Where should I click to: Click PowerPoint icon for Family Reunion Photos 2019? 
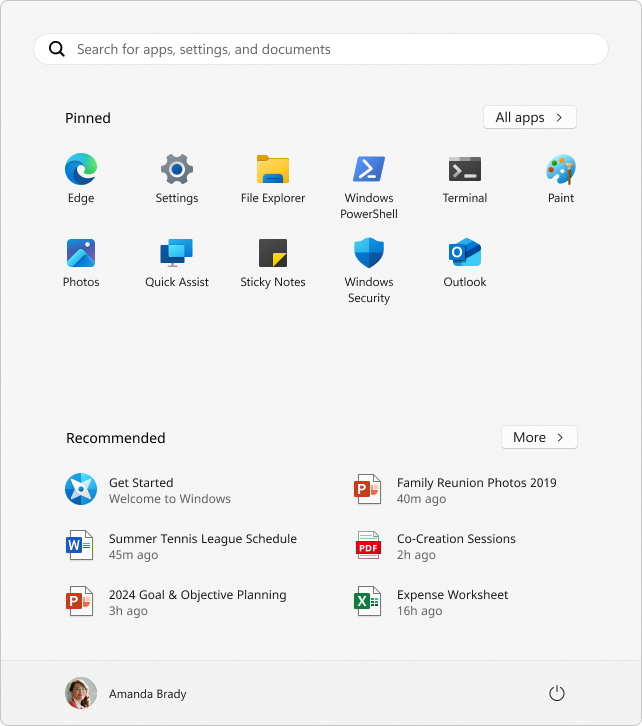click(368, 489)
